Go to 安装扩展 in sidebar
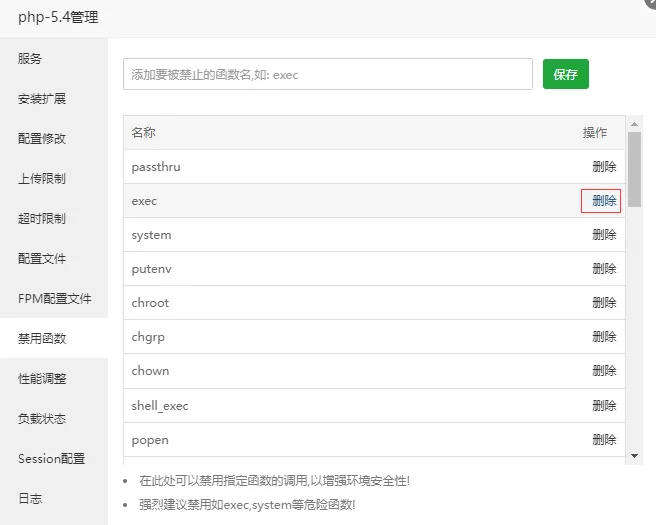Screen dimensions: 656x525 [x=42, y=99]
